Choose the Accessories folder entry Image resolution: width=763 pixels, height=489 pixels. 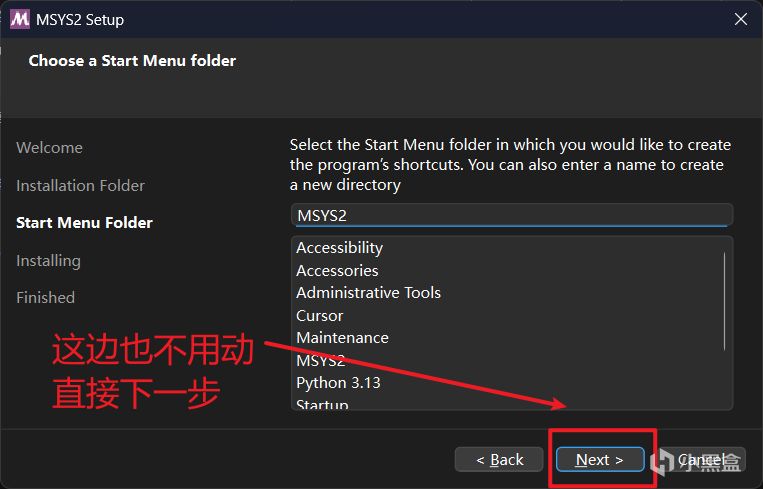point(337,270)
